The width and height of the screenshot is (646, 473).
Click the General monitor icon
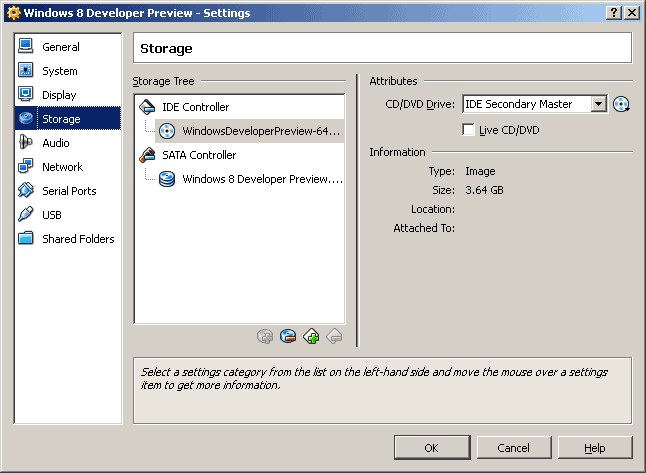click(x=26, y=46)
